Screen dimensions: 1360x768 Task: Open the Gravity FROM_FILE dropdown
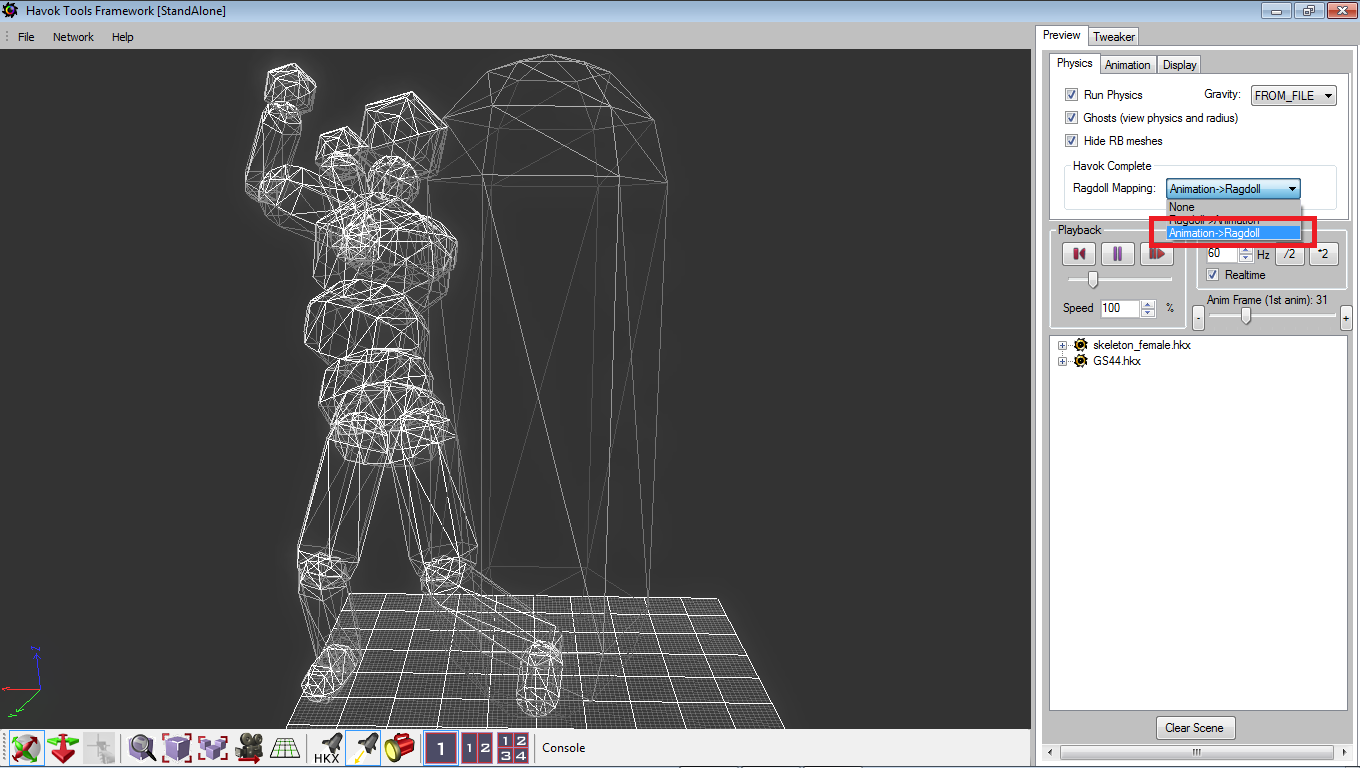coord(1294,95)
